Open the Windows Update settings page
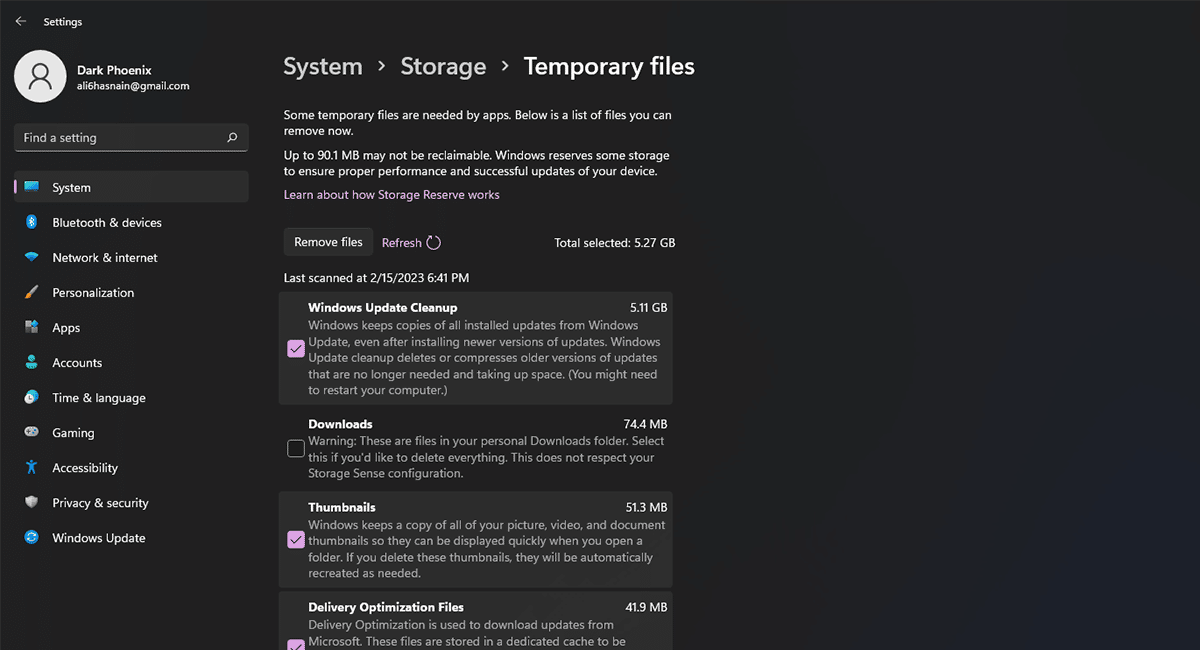The image size is (1200, 650). coord(98,538)
